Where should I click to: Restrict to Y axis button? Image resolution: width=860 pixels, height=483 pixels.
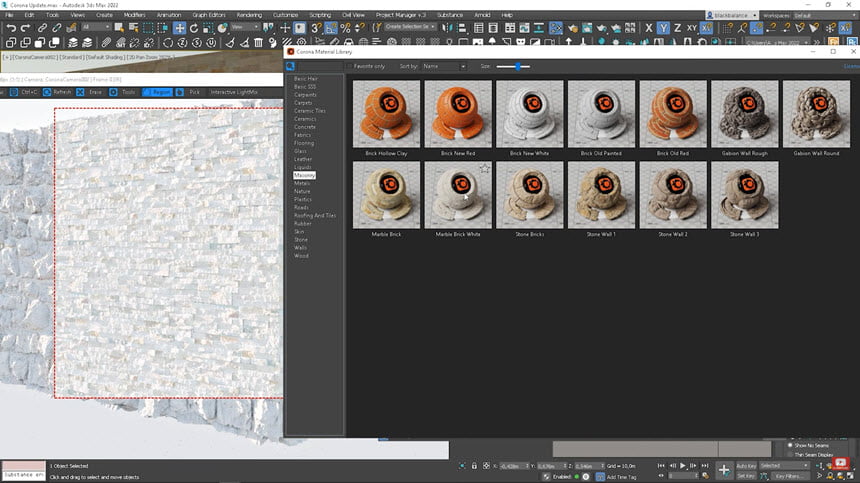pyautogui.click(x=663, y=28)
